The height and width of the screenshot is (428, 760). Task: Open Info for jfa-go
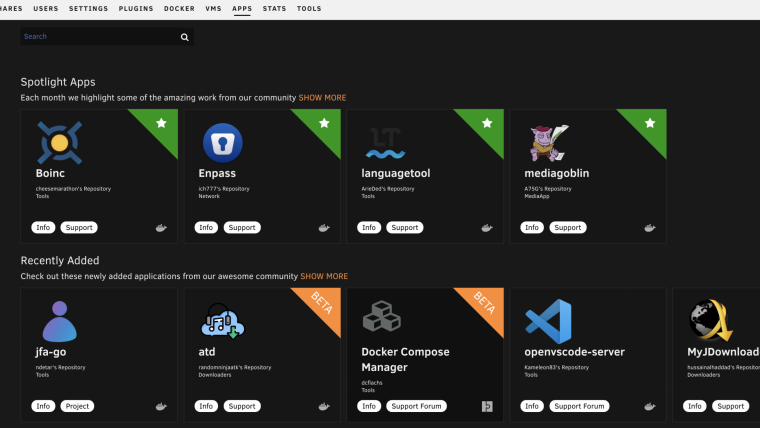pyautogui.click(x=43, y=406)
